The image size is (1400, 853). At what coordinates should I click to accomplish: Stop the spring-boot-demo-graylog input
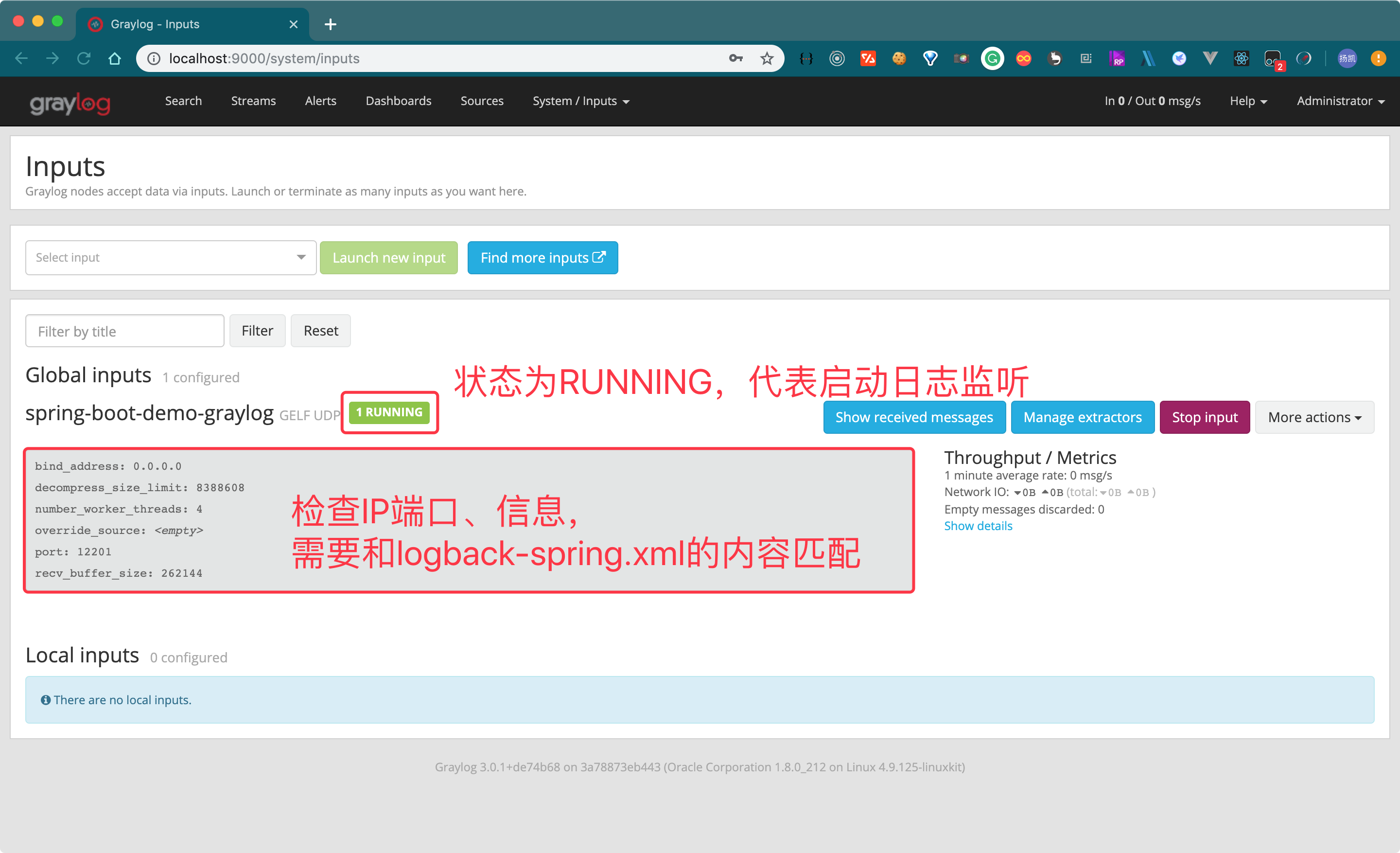point(1205,417)
